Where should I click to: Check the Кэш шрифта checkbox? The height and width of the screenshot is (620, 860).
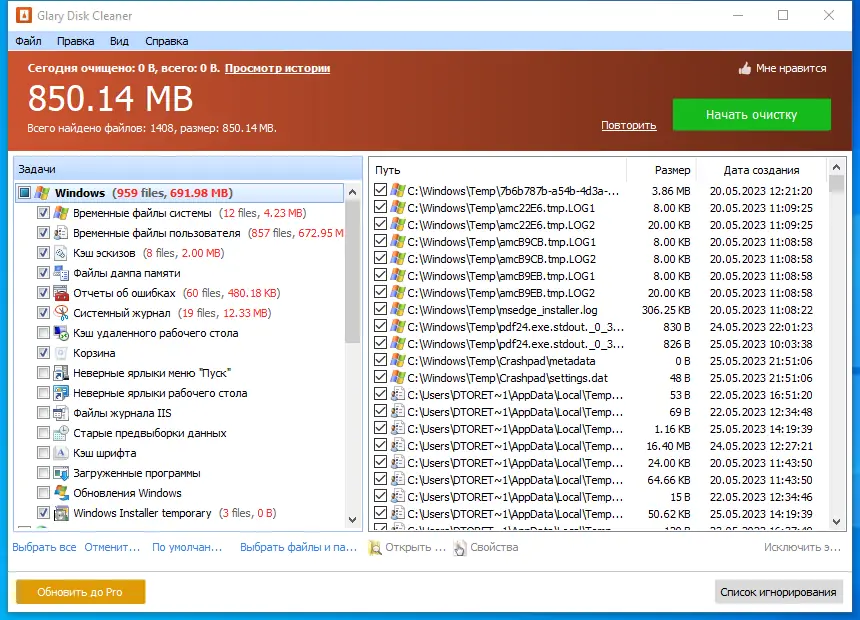(x=43, y=453)
